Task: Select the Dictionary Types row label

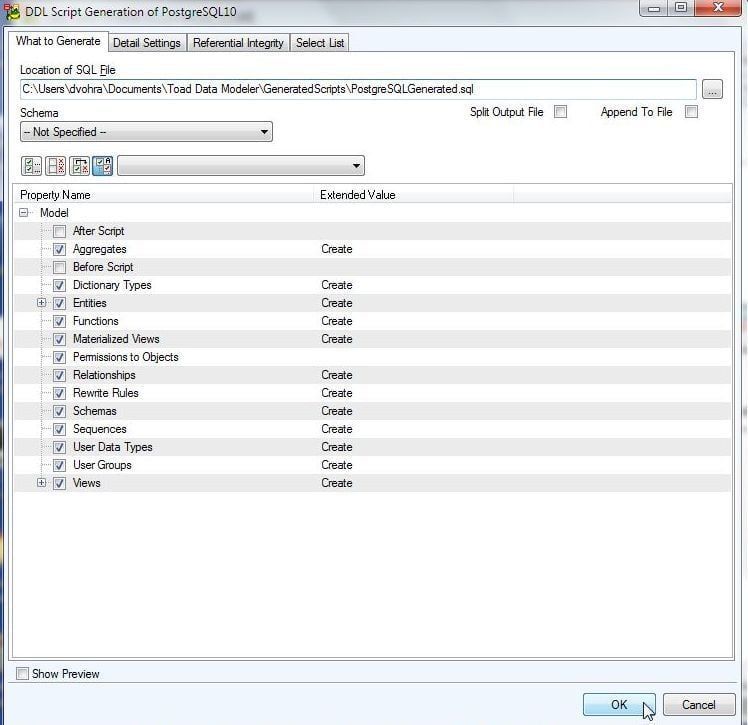Action: tap(112, 285)
